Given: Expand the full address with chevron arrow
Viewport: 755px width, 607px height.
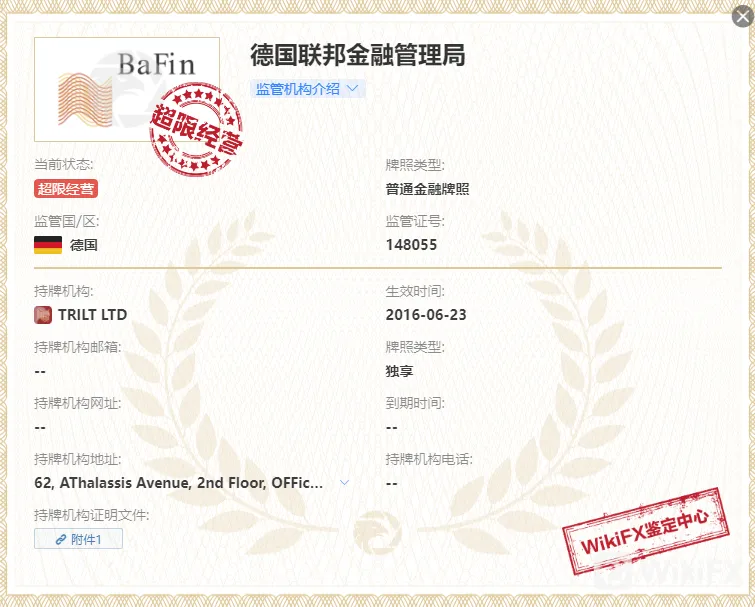Looking at the screenshot, I should tap(344, 482).
